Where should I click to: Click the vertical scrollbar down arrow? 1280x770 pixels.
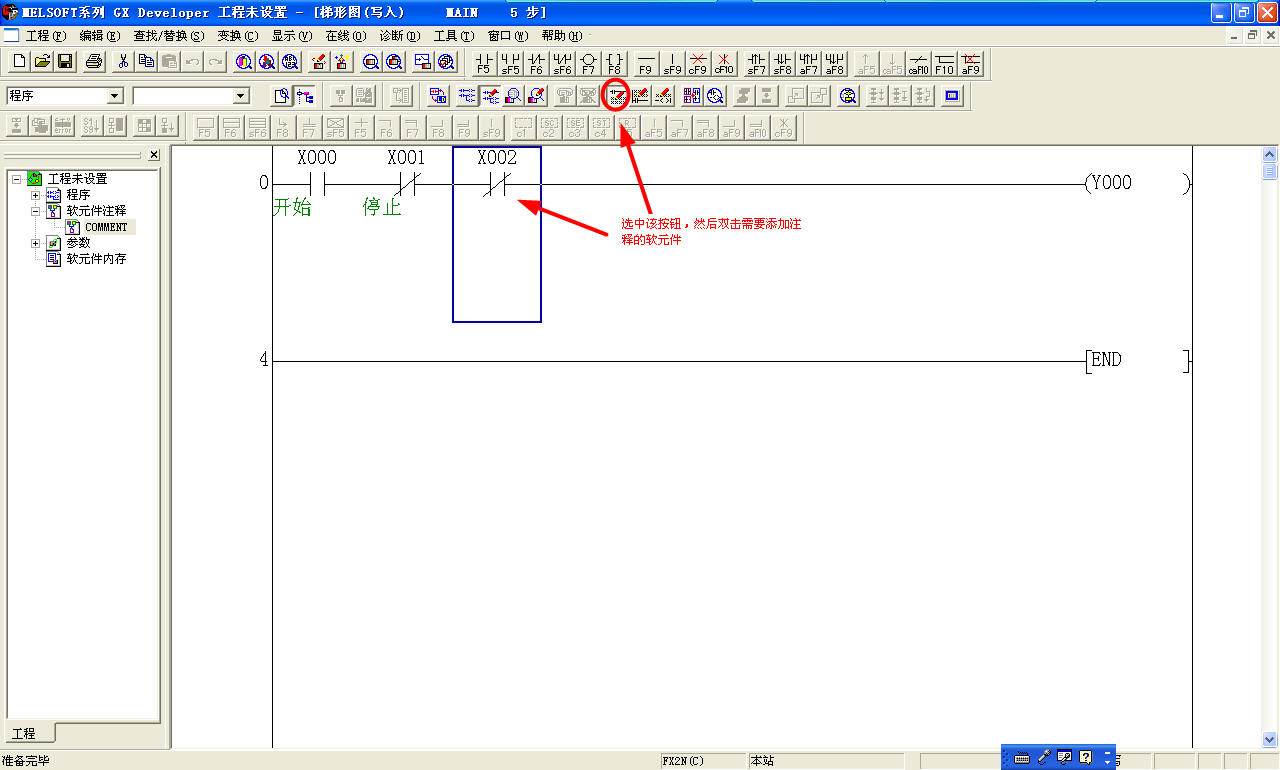tap(1270, 739)
